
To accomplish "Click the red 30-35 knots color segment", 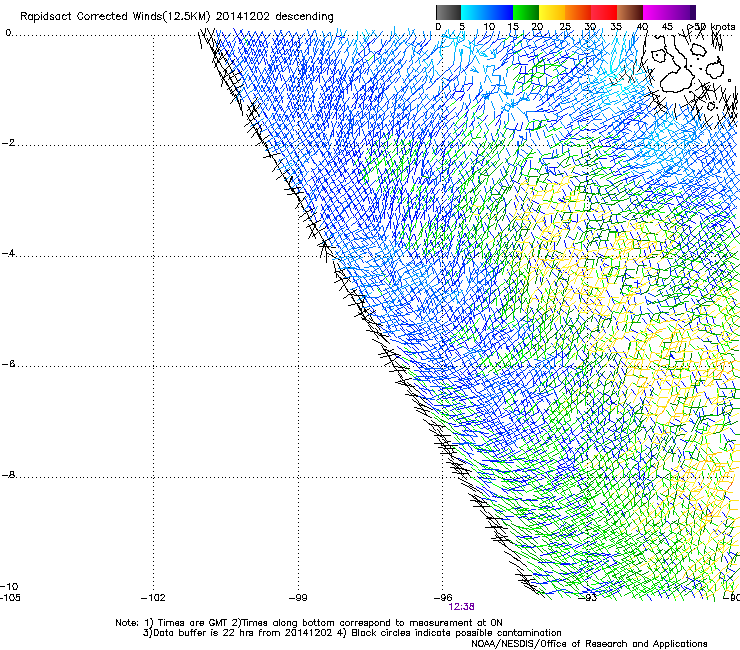I will 604,12.
